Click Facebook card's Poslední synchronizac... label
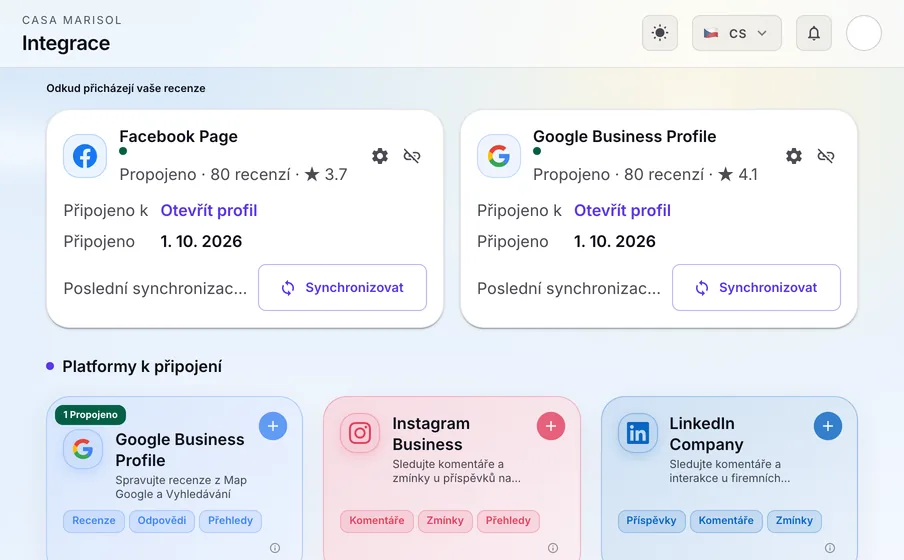The image size is (904, 560). 155,288
